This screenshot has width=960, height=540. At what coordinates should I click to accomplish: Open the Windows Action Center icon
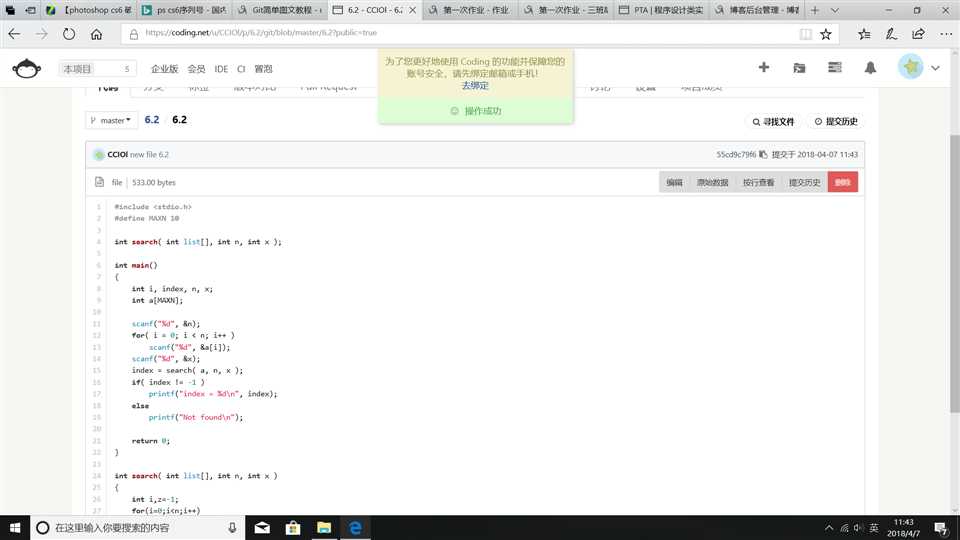[942, 528]
